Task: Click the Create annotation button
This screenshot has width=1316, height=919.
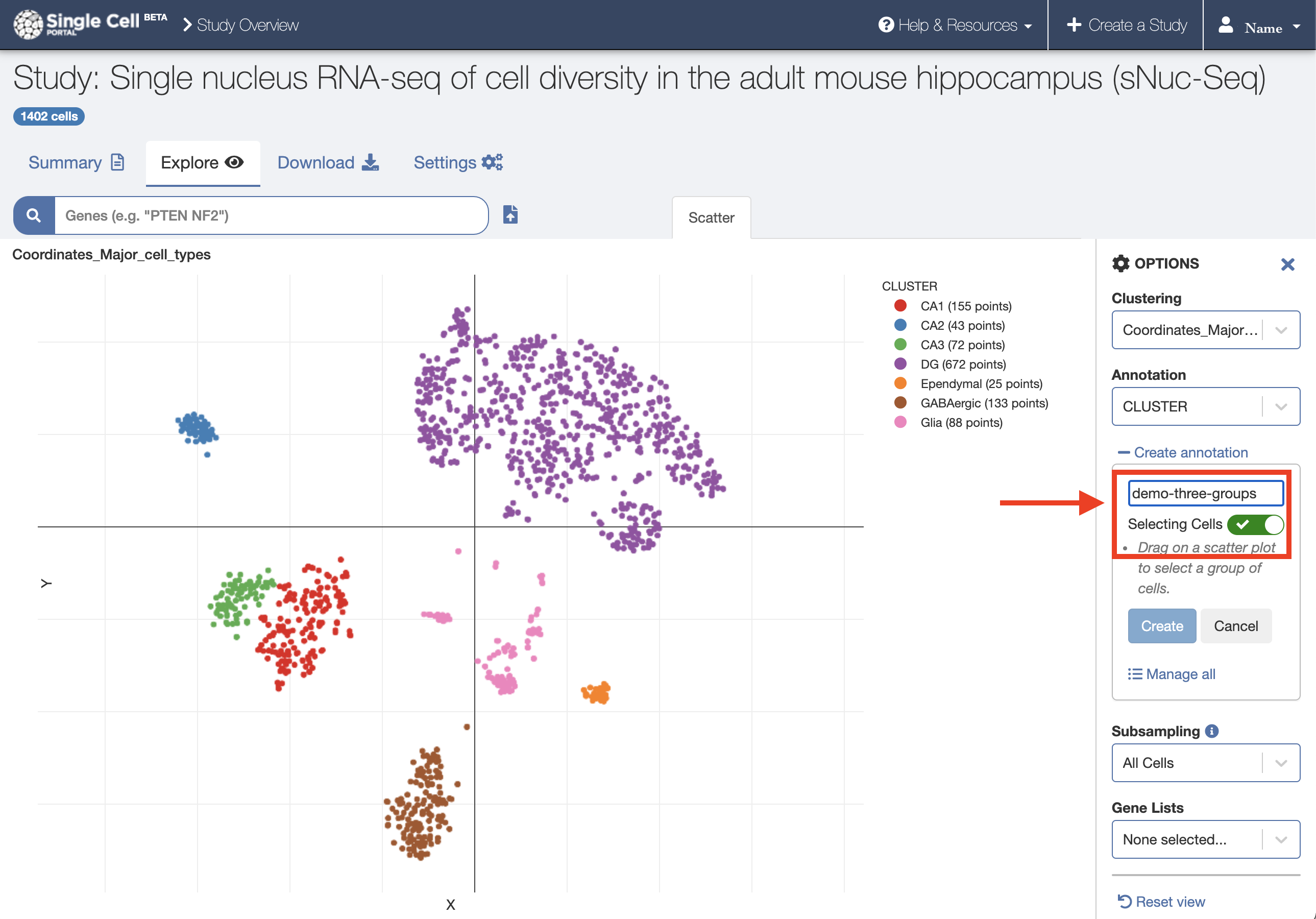Action: (1161, 625)
